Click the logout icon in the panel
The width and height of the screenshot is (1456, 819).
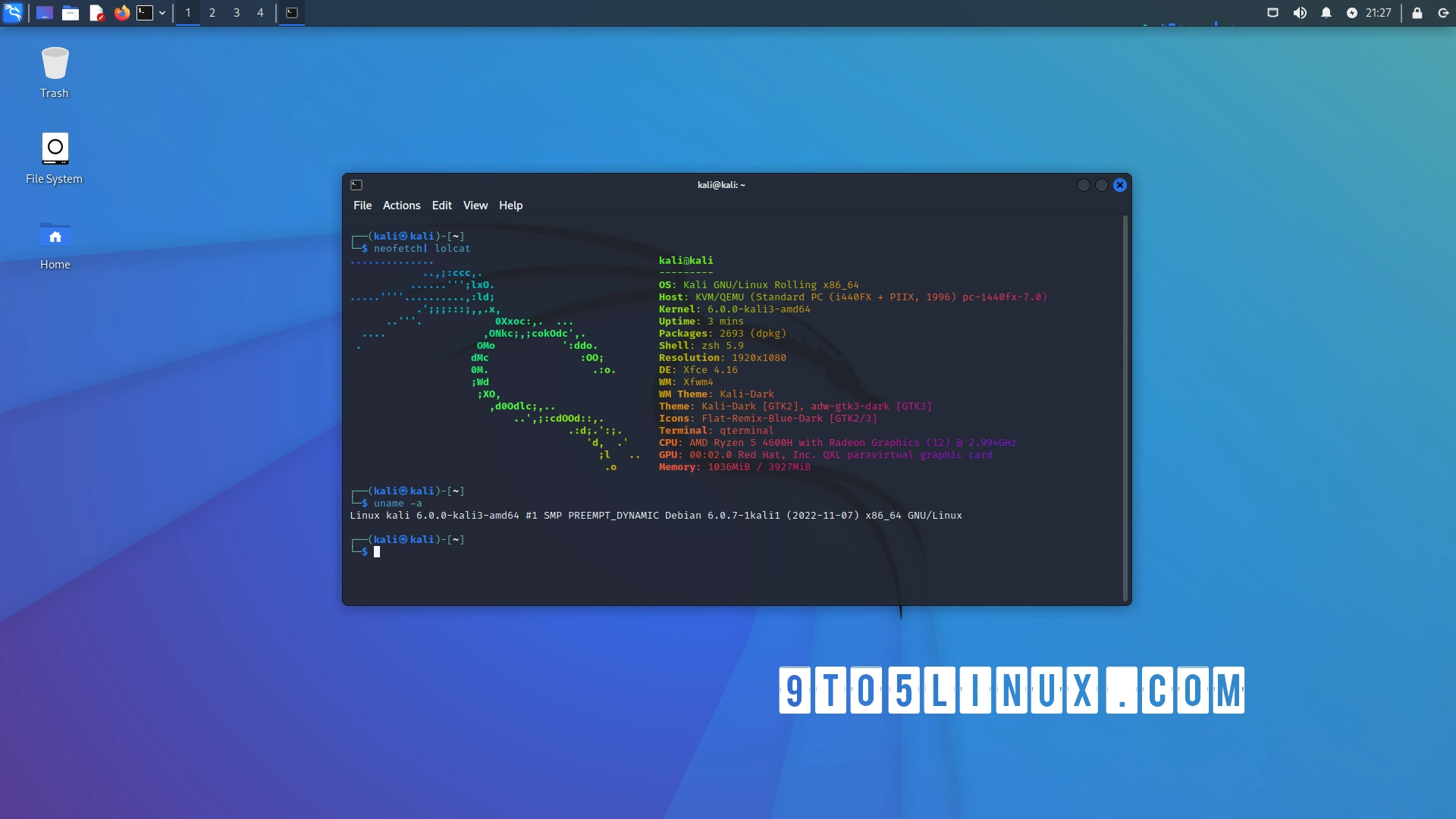[1442, 13]
